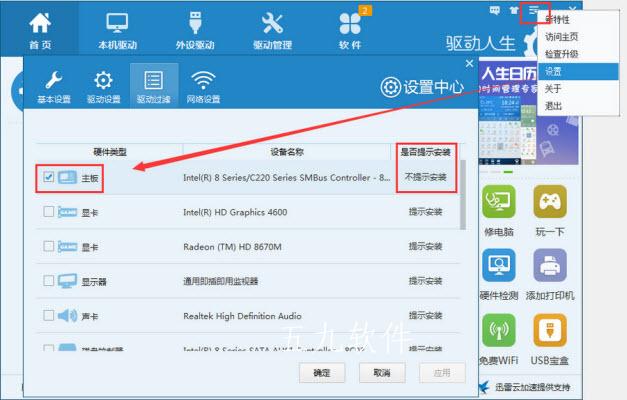627x400 pixels.
Task: Click 提示安装 status for 通用即插即用监视器
Action: click(425, 281)
